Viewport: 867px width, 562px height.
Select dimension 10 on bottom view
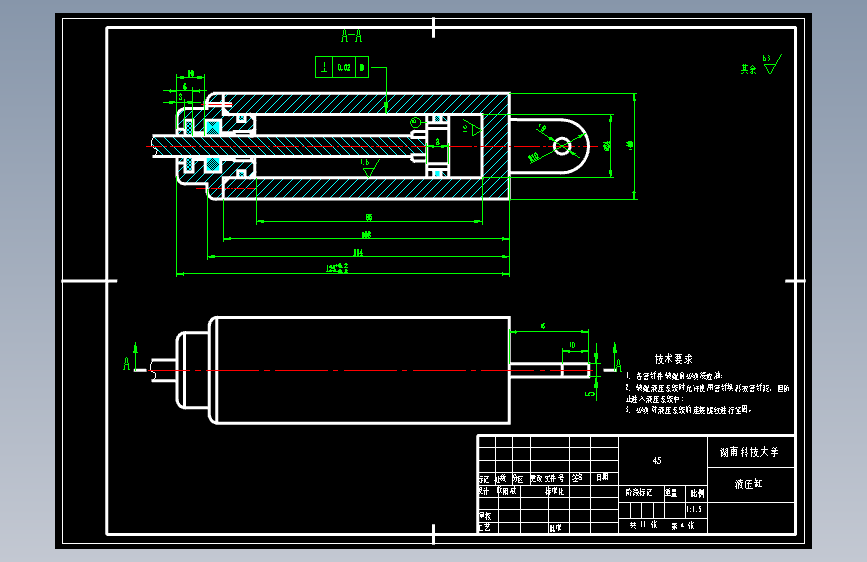pyautogui.click(x=572, y=345)
